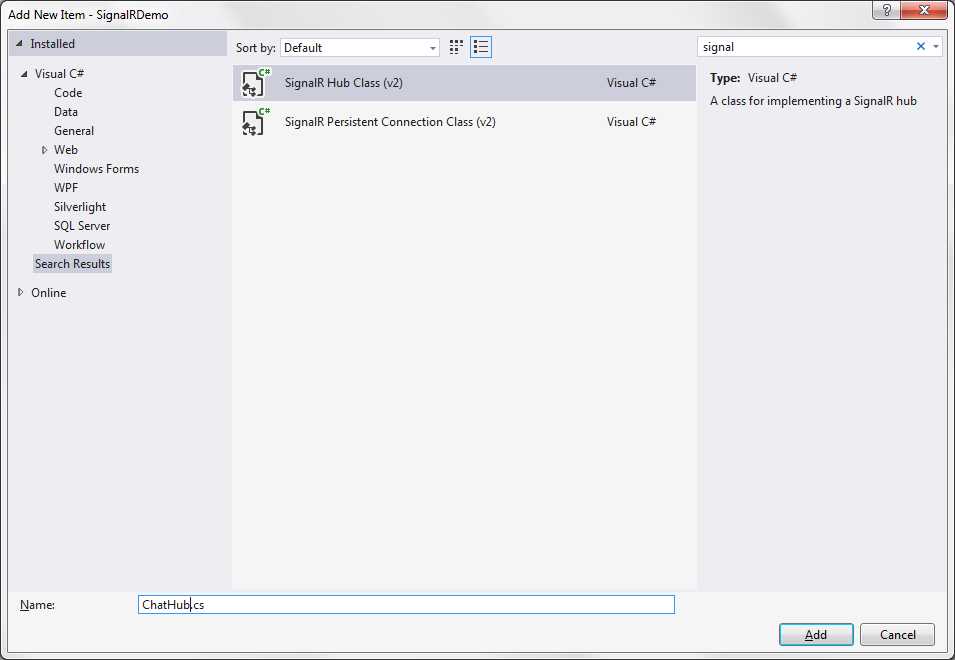955x660 pixels.
Task: Select the SQL Server category
Action: pos(82,226)
